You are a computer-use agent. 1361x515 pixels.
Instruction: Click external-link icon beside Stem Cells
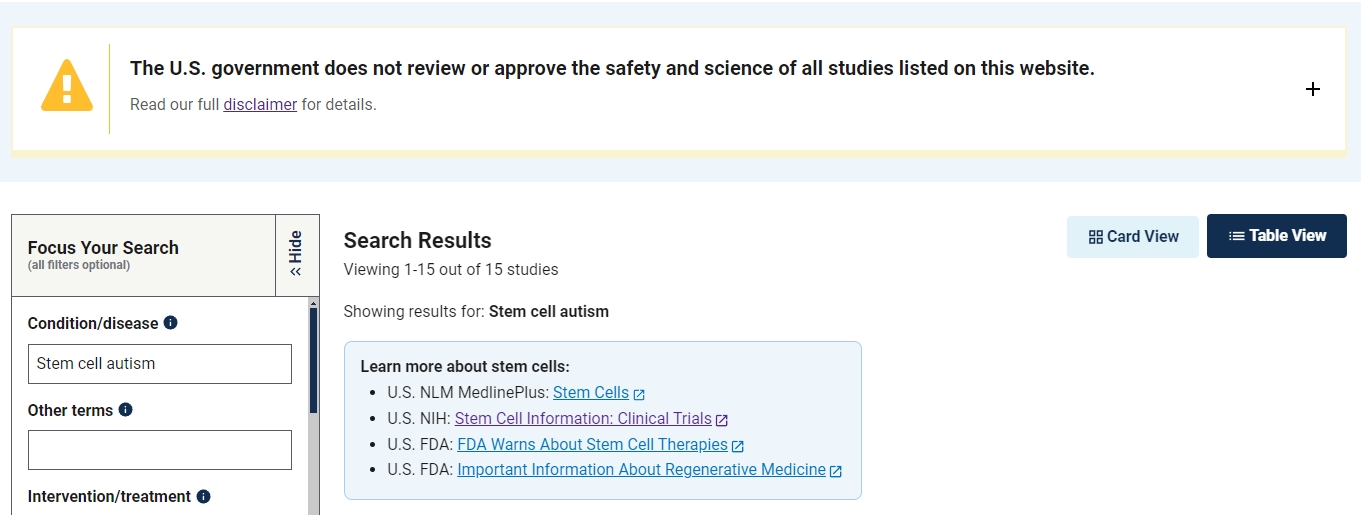640,394
